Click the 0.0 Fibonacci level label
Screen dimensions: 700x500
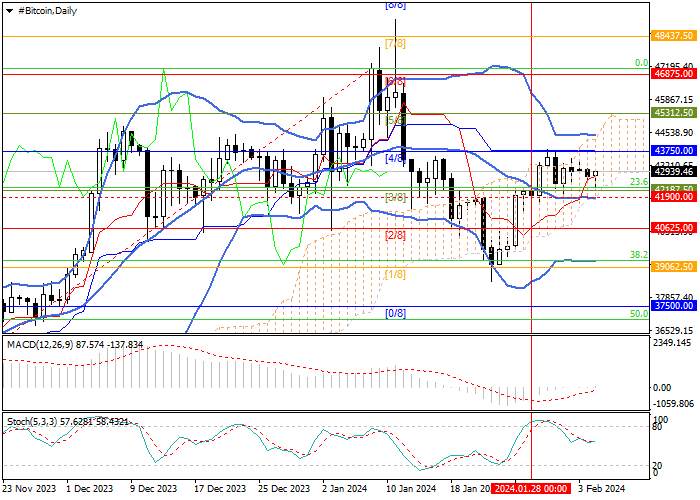coord(642,63)
